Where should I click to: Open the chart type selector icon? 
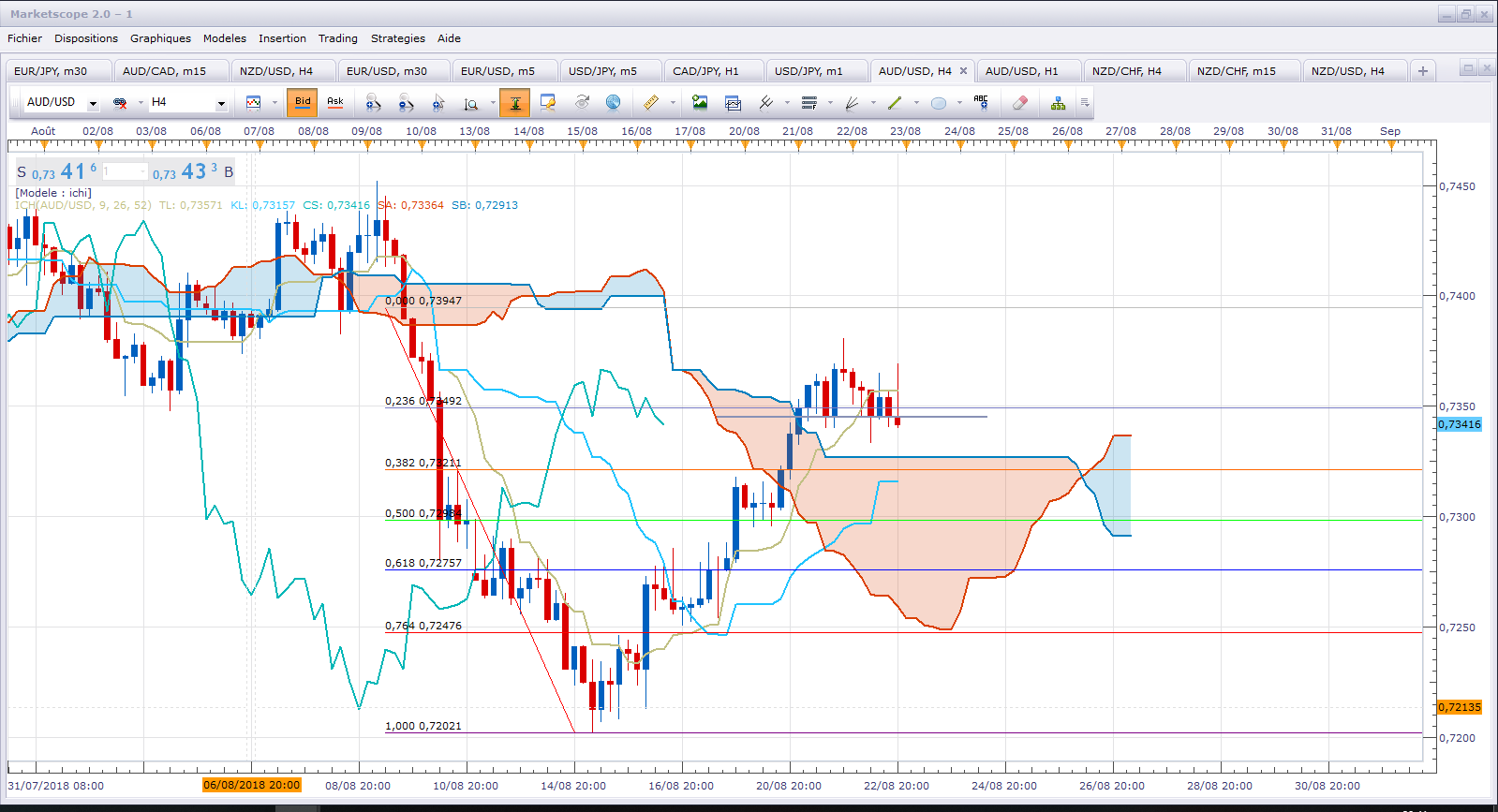pos(253,102)
